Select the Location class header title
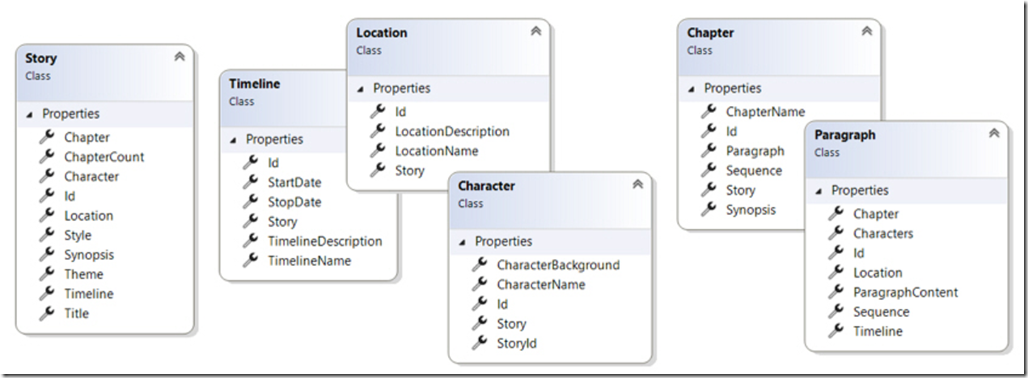 pos(382,33)
